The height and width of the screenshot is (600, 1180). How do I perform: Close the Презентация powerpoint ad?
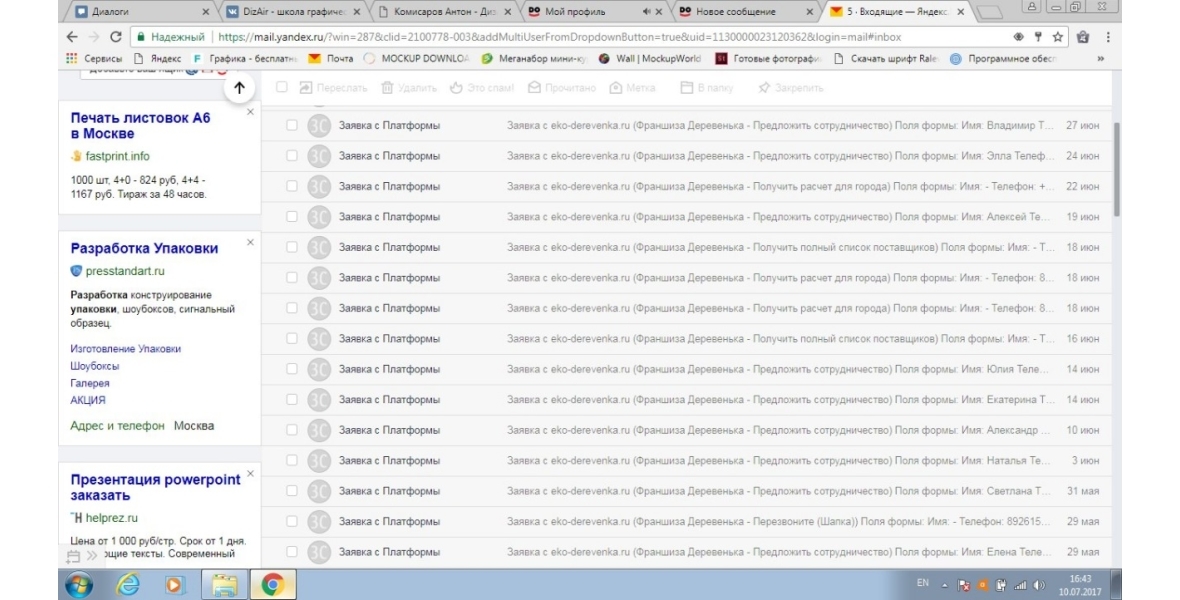[x=251, y=474]
